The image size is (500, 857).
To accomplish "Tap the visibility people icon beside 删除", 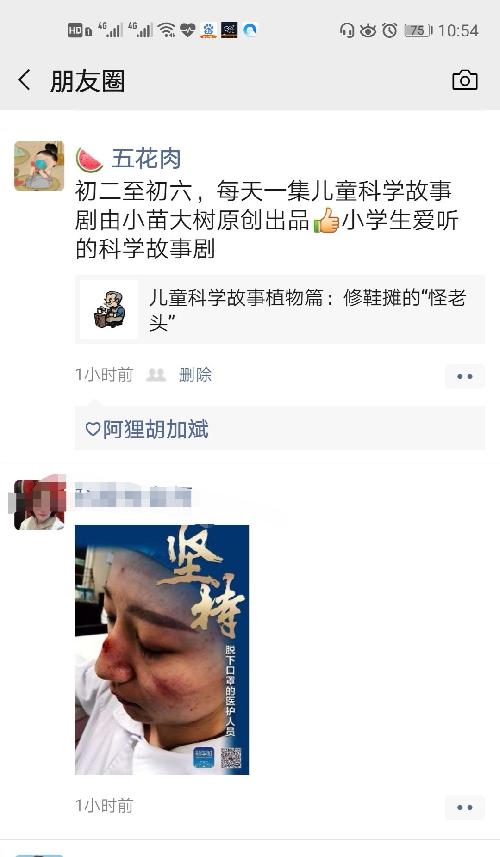I will (x=156, y=375).
